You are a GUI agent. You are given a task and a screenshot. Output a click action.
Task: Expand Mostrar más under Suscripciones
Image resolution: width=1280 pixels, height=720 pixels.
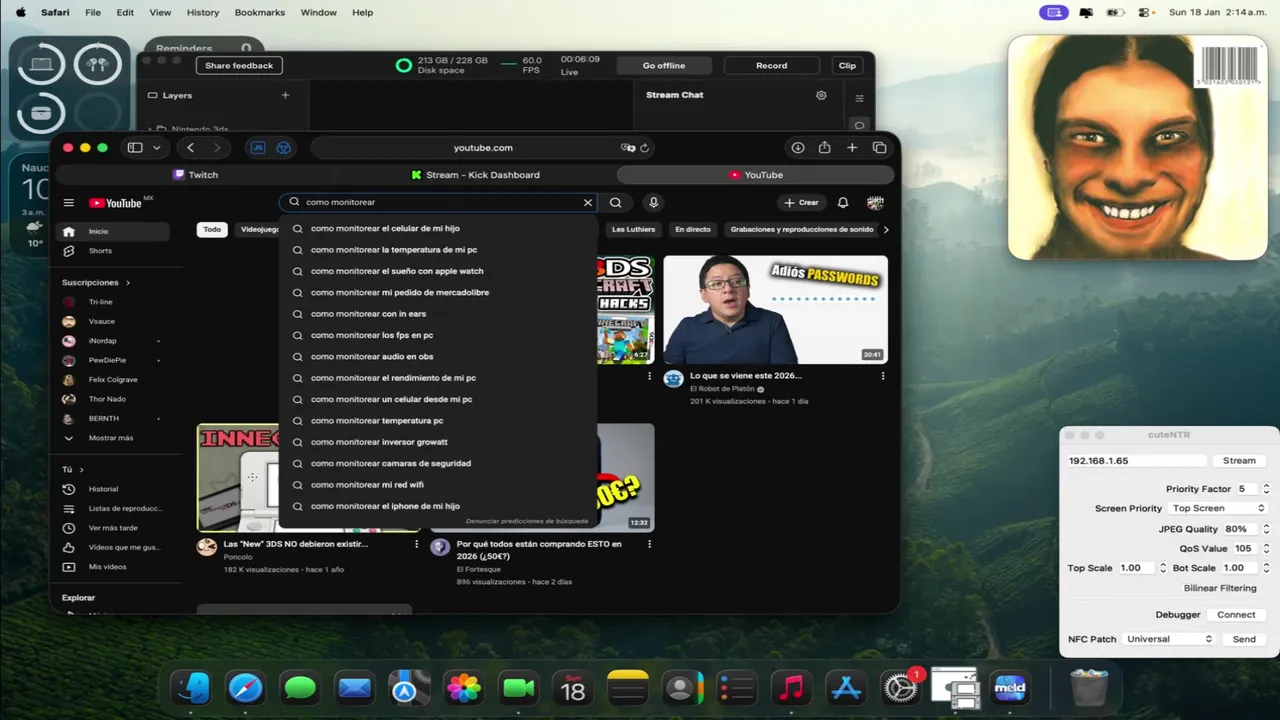(111, 438)
